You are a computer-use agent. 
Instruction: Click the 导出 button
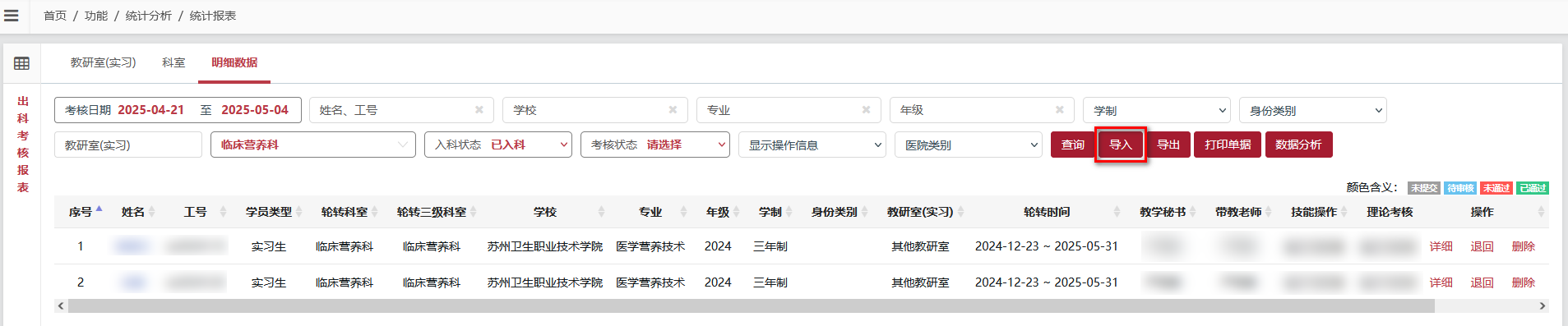[1168, 145]
